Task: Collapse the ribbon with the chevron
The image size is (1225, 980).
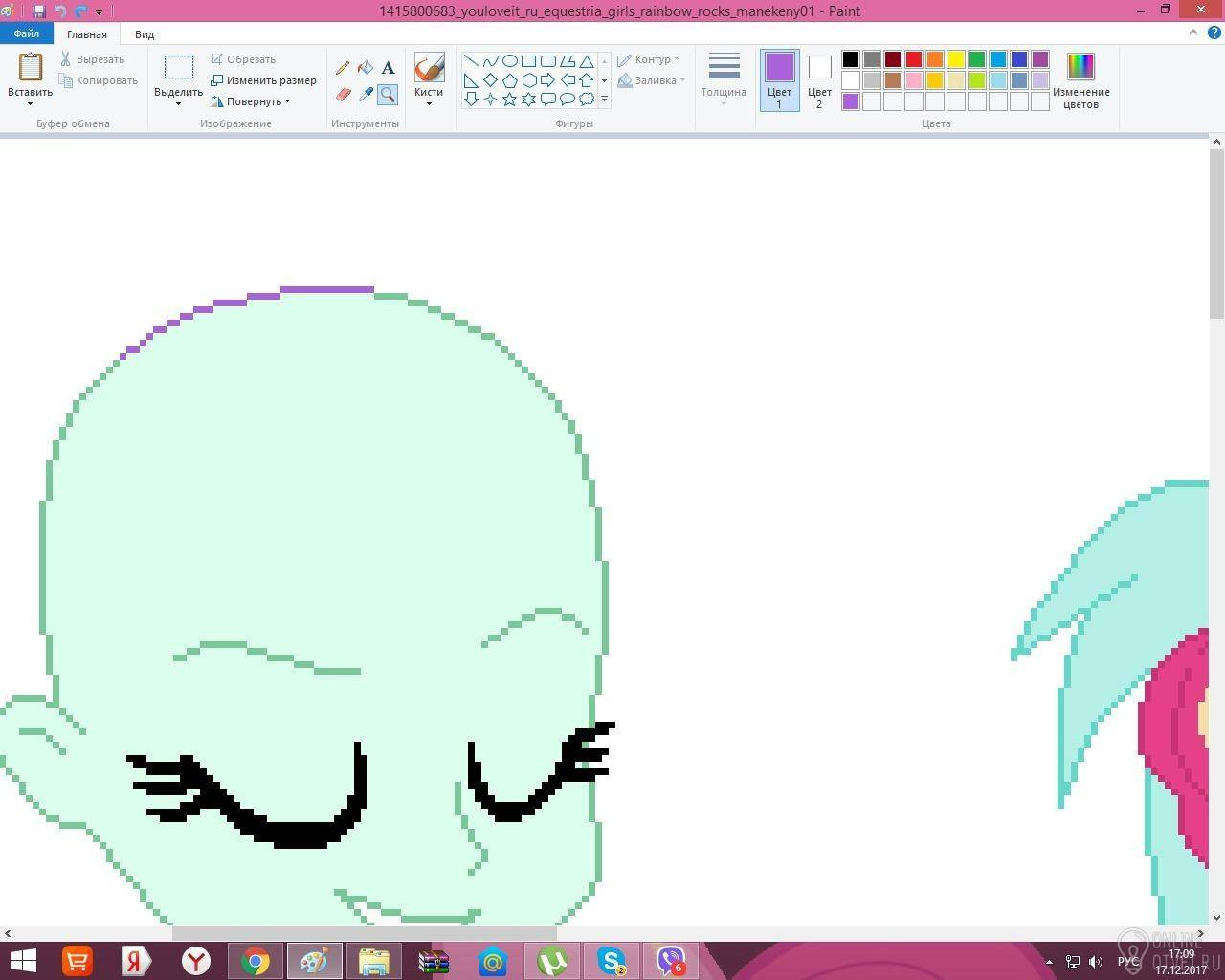Action: pyautogui.click(x=1192, y=33)
